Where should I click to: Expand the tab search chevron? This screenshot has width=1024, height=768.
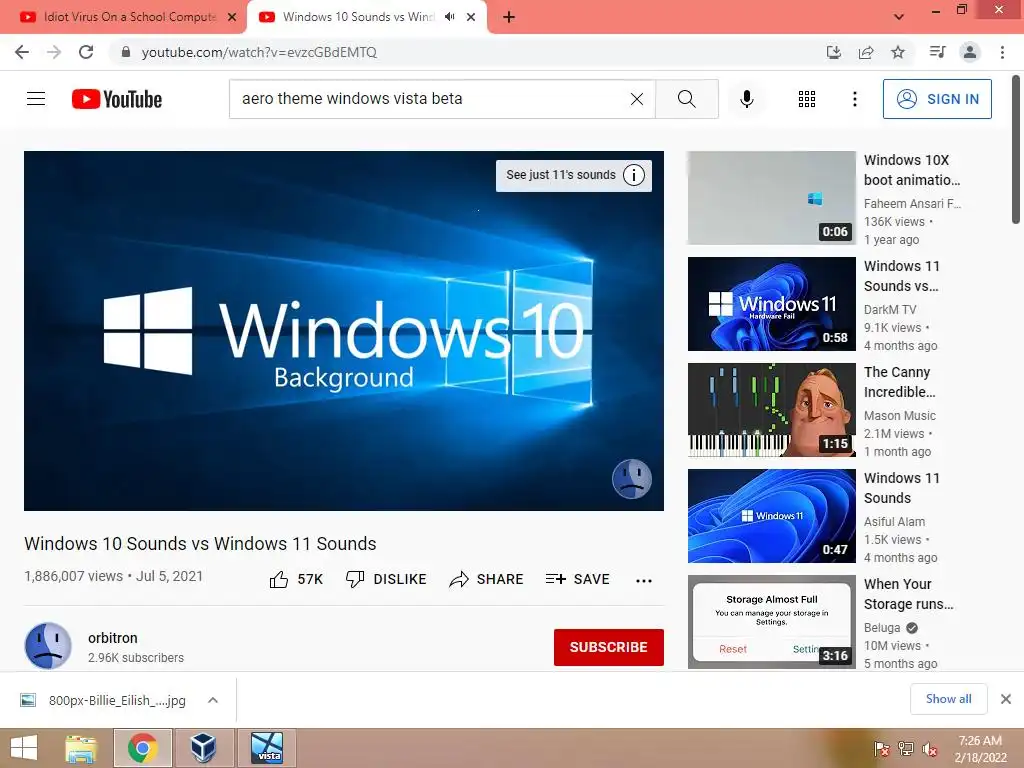click(x=899, y=17)
